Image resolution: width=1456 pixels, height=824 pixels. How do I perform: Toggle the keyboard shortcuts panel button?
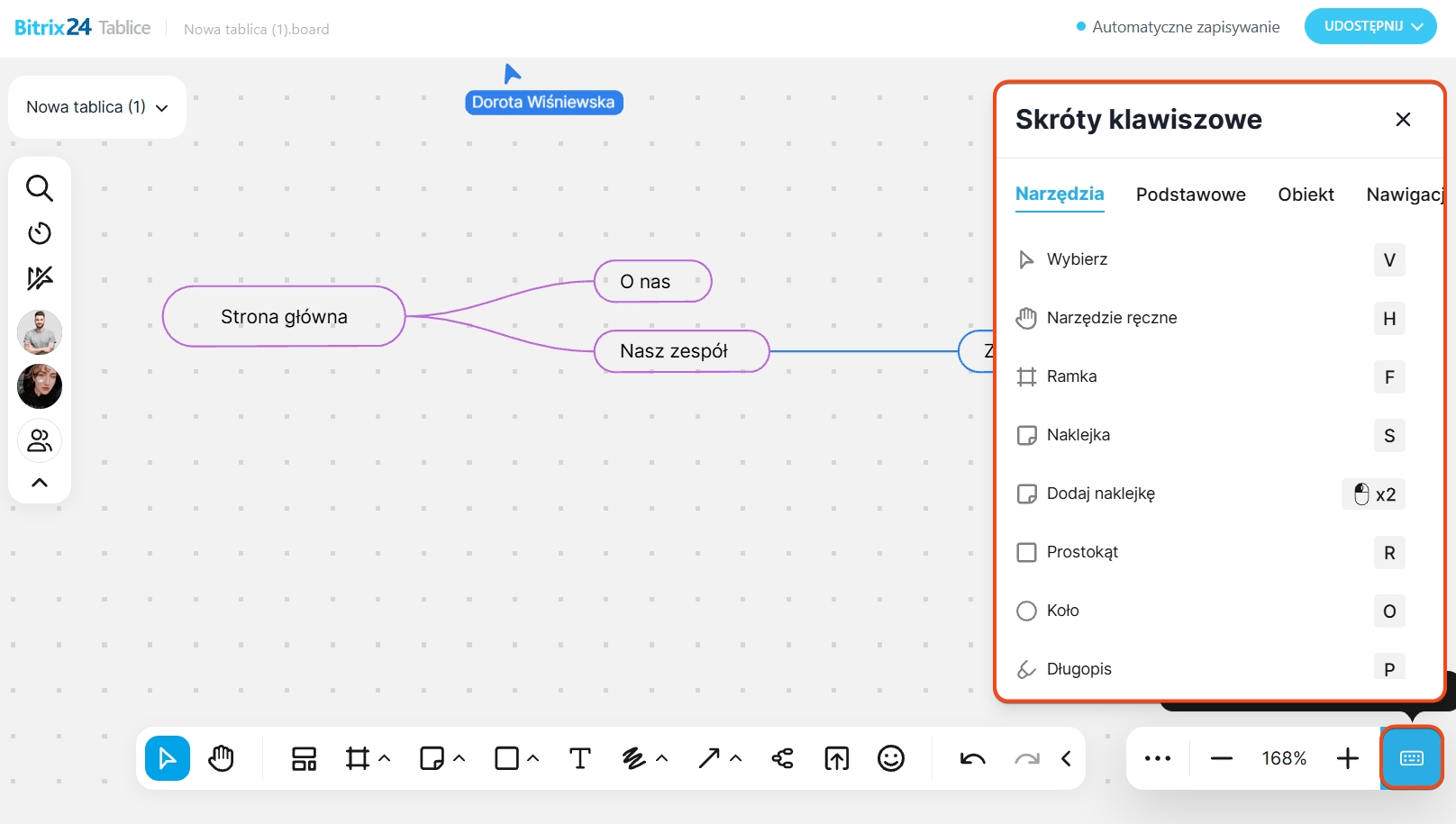(1411, 758)
